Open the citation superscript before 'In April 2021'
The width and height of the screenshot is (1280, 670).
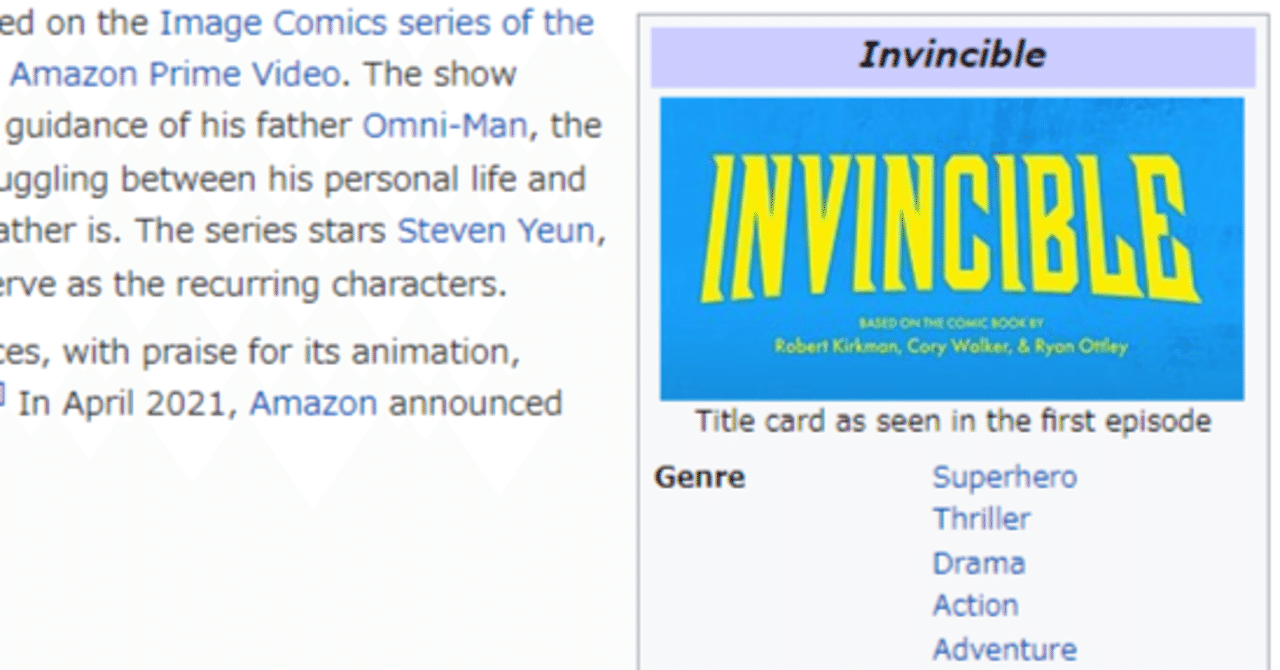(x=2, y=396)
